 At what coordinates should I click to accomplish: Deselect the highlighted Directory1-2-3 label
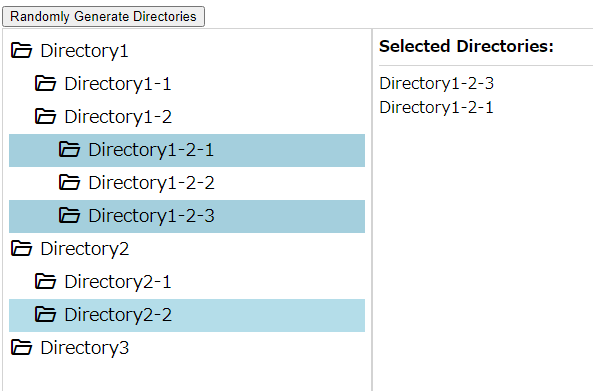[x=151, y=216]
